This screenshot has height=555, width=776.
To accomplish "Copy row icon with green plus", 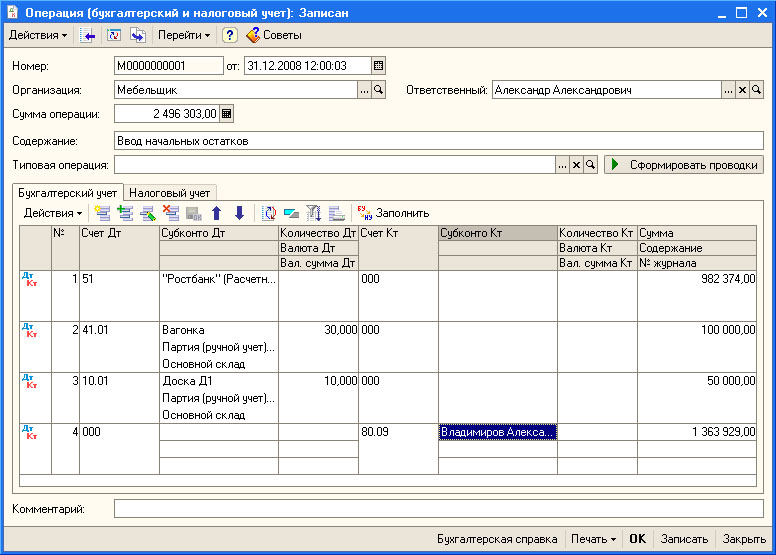I will point(125,213).
